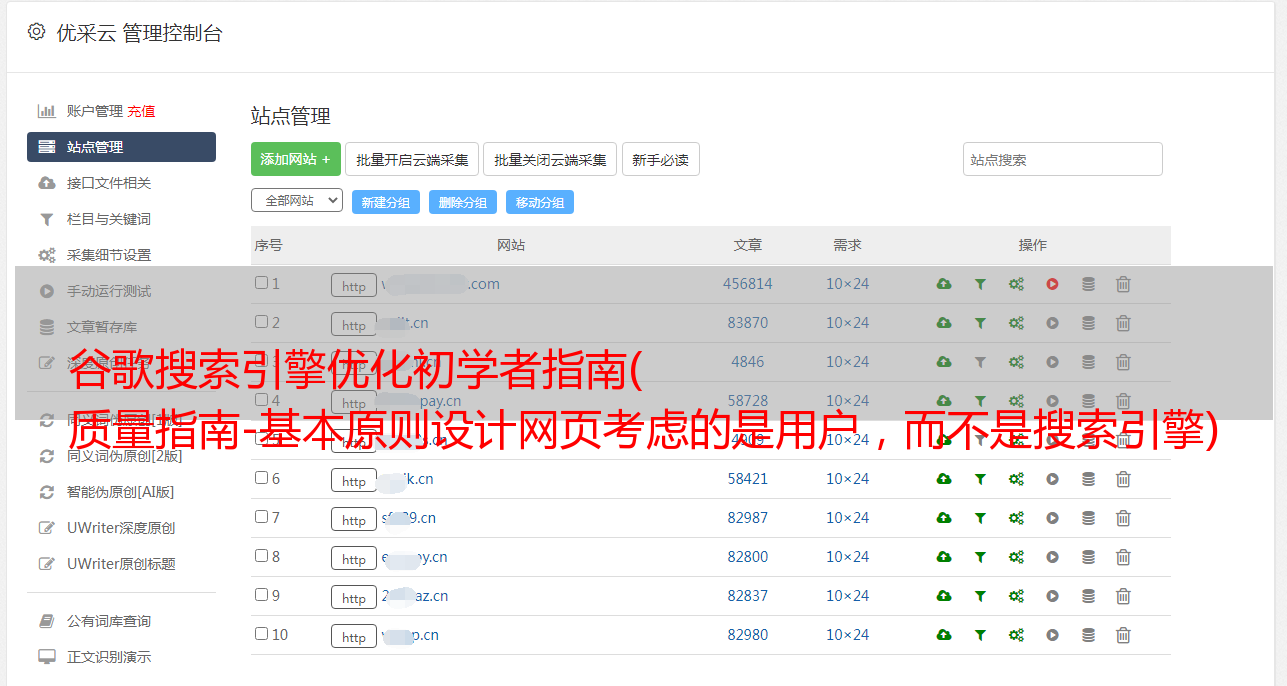
Task: Focus the 站点搜索 search field
Action: [1063, 159]
